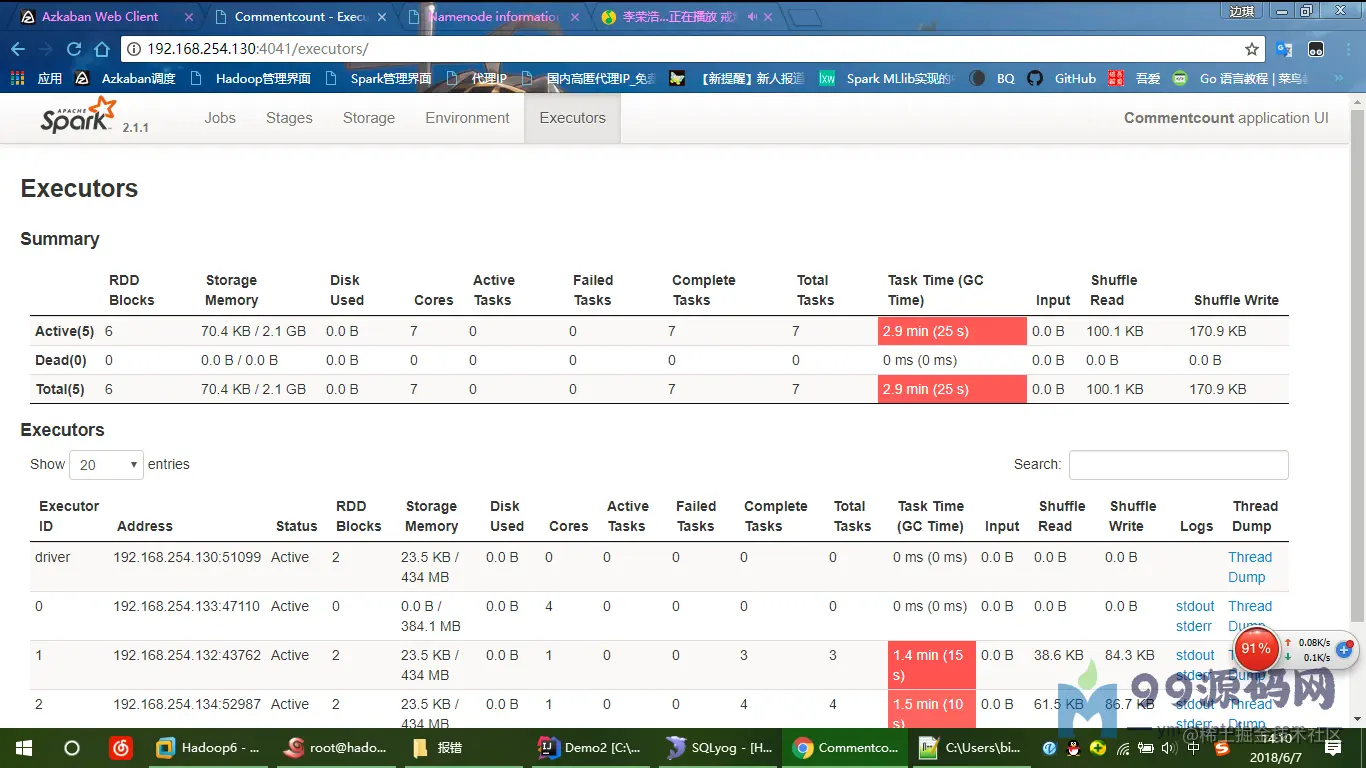Open the BQ bookmark
The width and height of the screenshot is (1366, 768).
993,78
